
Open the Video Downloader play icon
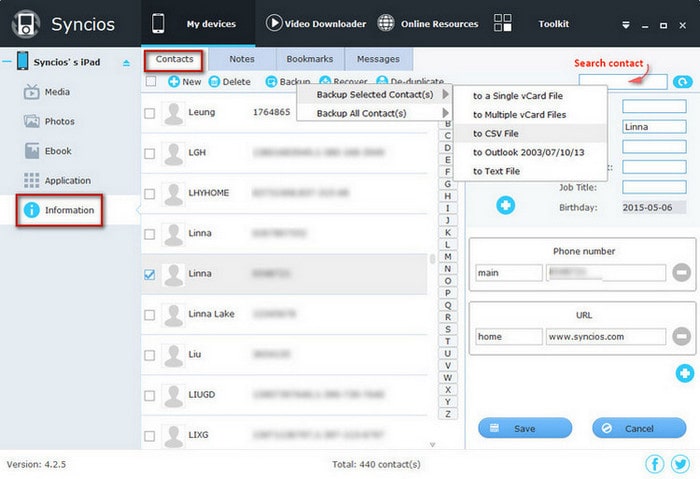pyautogui.click(x=274, y=23)
